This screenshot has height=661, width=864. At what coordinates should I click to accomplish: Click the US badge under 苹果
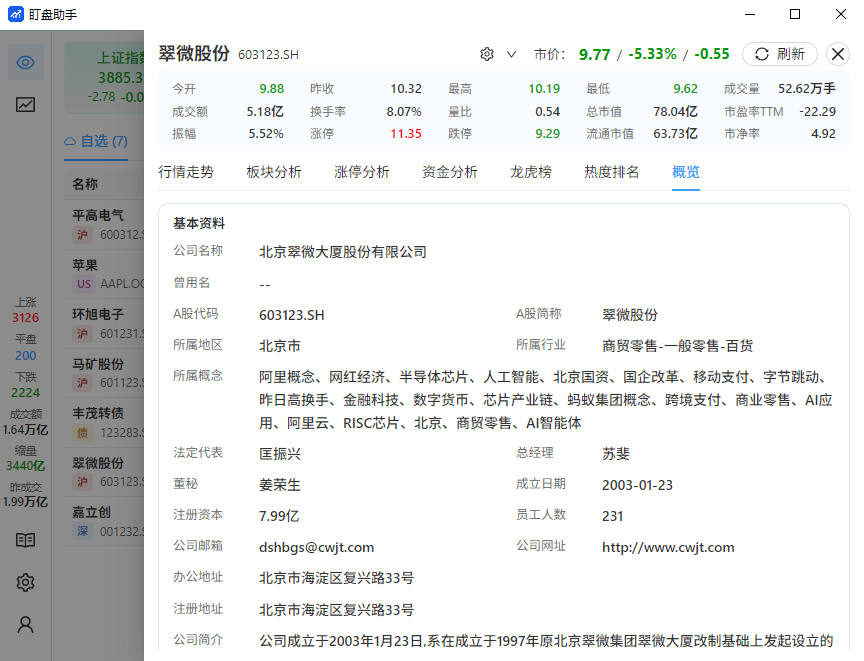pos(84,284)
